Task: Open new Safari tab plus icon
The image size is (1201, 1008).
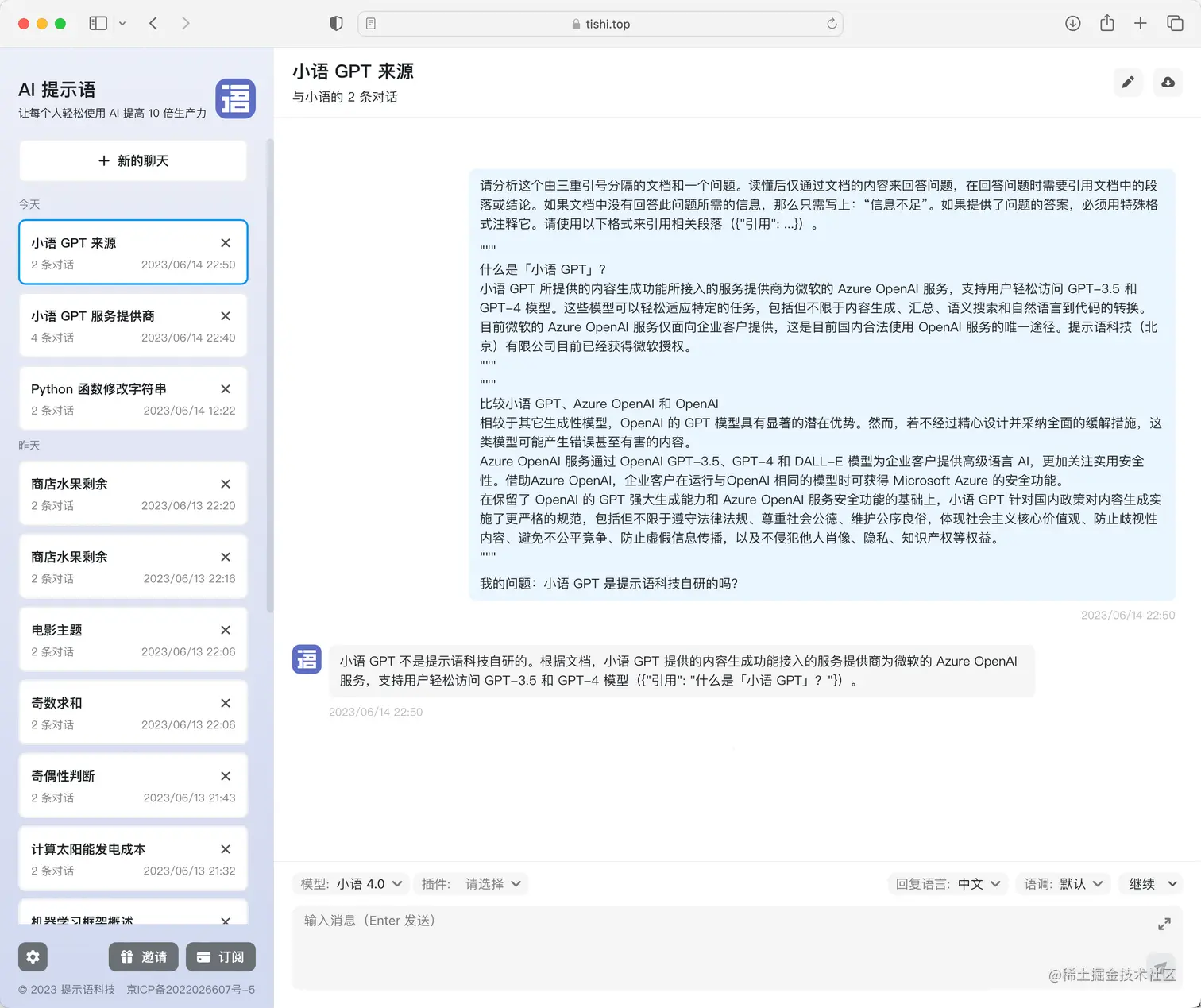Action: point(1141,24)
